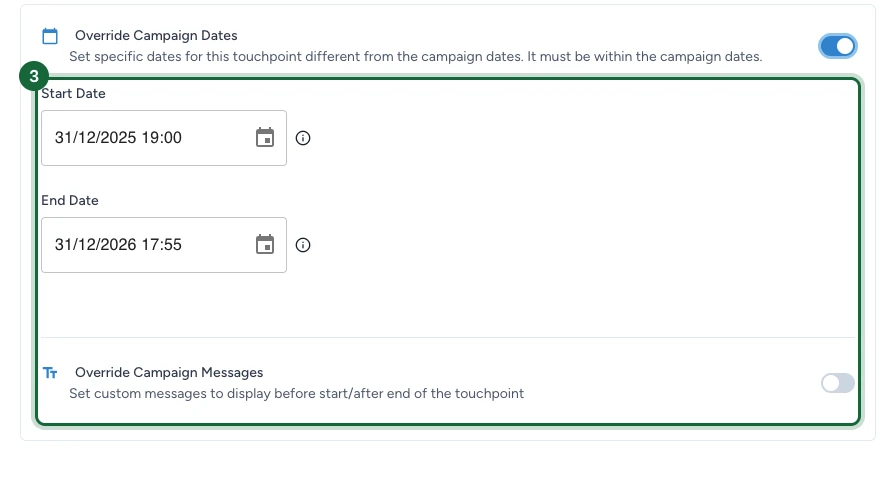Viewport: 896px width, 504px height.
Task: Show info tooltip beside the Start Date field
Action: [x=303, y=138]
